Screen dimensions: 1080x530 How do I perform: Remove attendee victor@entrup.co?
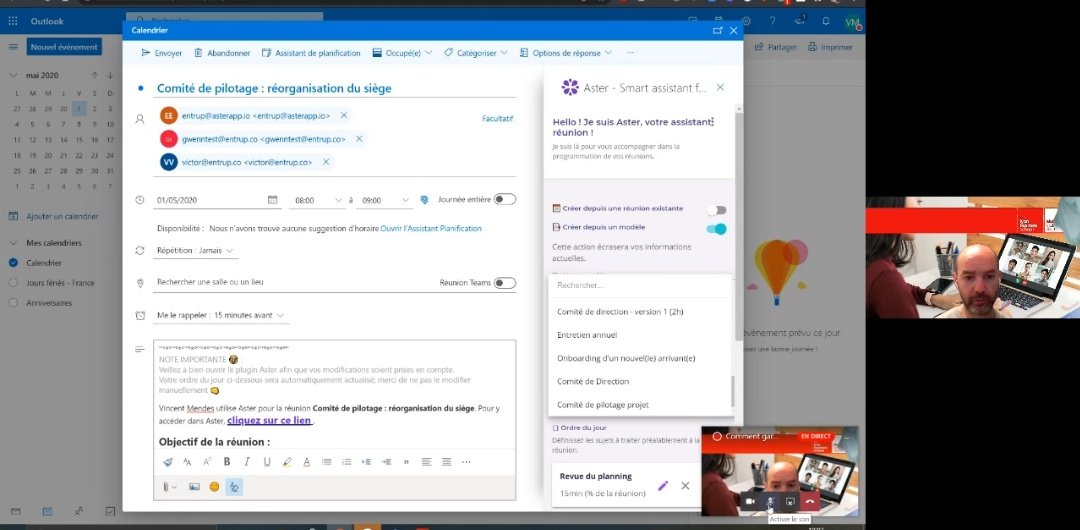tap(326, 162)
